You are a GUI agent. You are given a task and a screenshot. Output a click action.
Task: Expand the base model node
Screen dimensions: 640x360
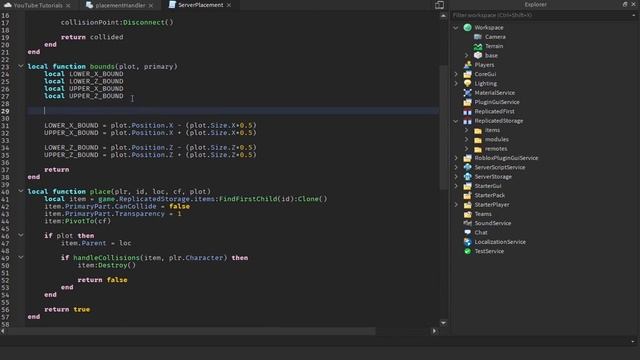(x=467, y=56)
